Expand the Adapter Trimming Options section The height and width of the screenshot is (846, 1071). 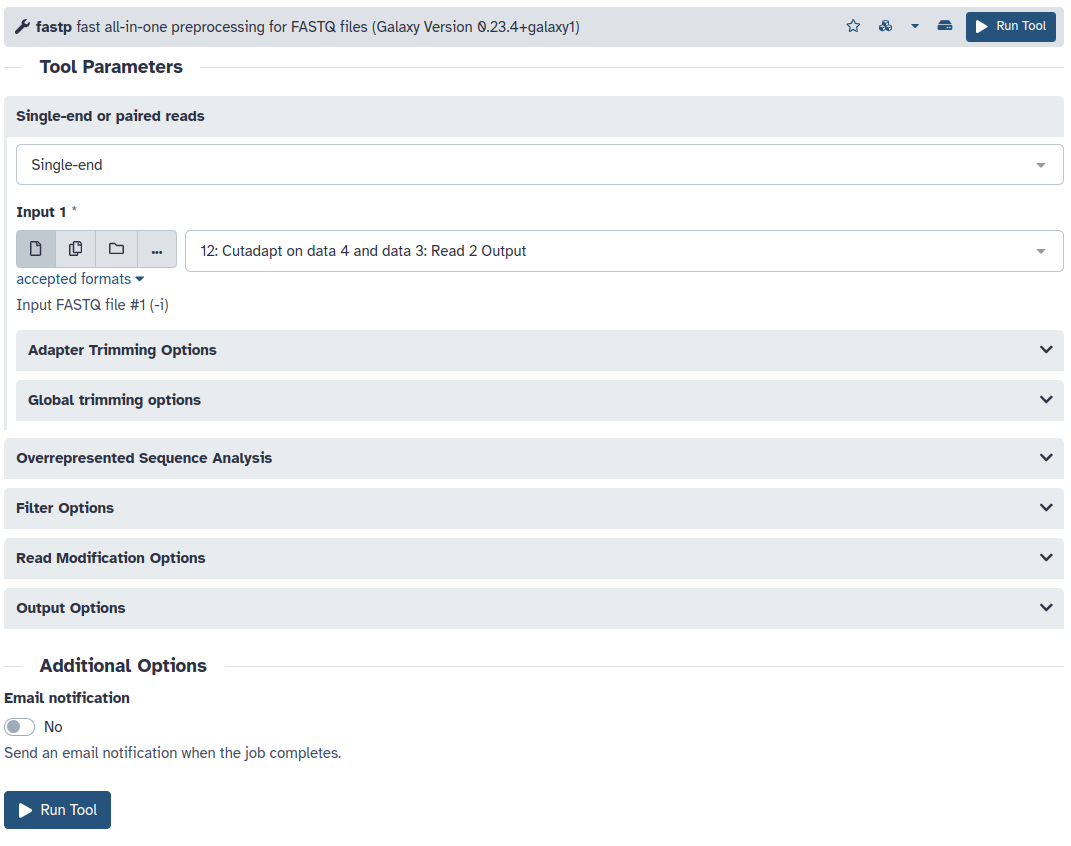point(539,350)
